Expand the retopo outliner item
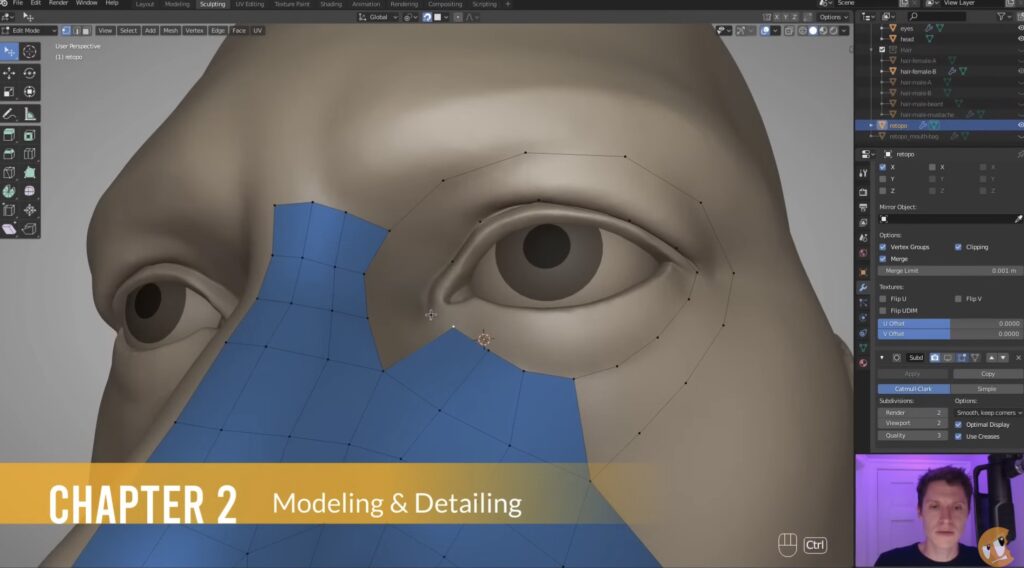Image resolution: width=1024 pixels, height=568 pixels. tap(871, 125)
